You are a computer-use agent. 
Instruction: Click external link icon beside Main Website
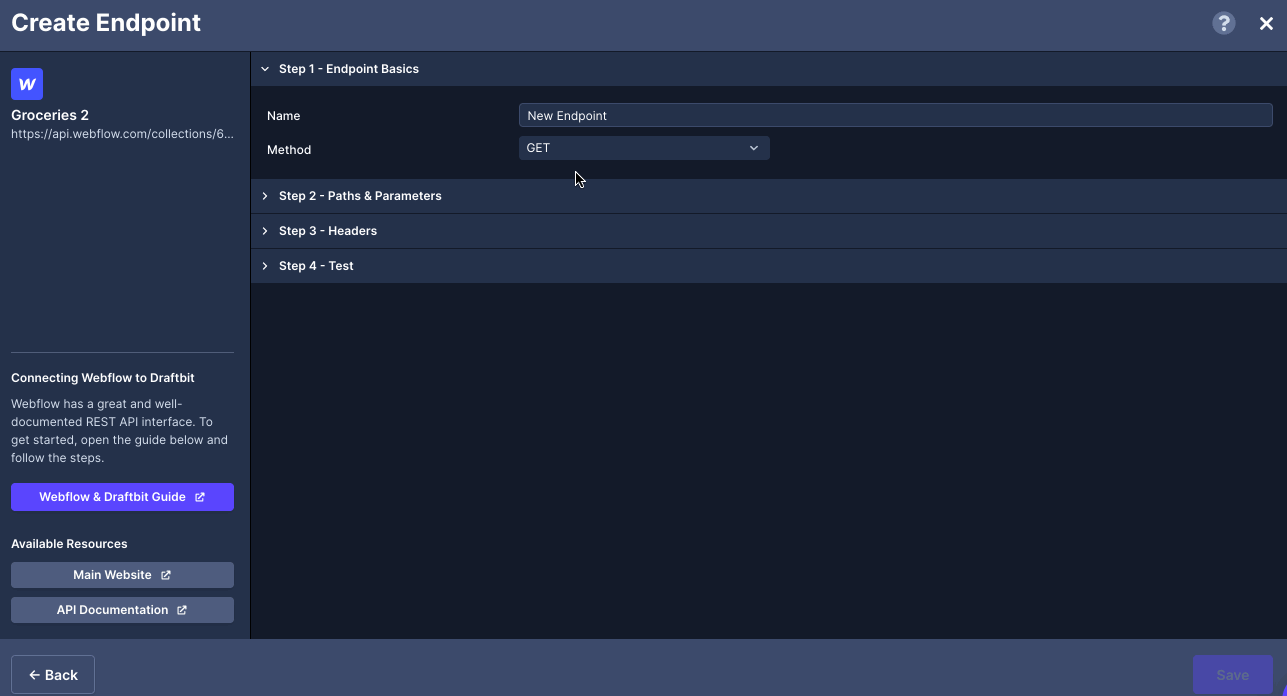[166, 575]
